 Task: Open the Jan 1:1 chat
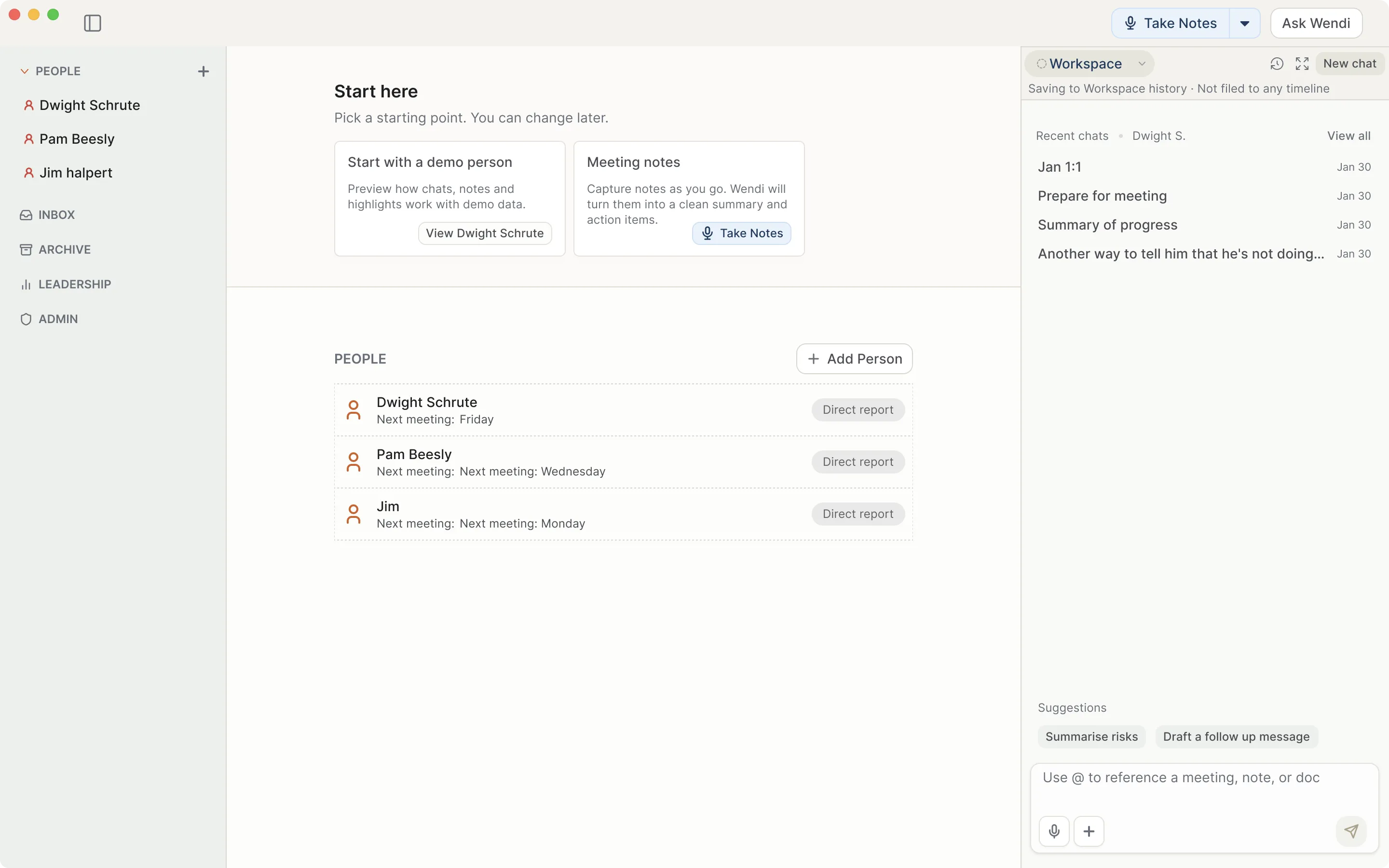tap(1204, 167)
